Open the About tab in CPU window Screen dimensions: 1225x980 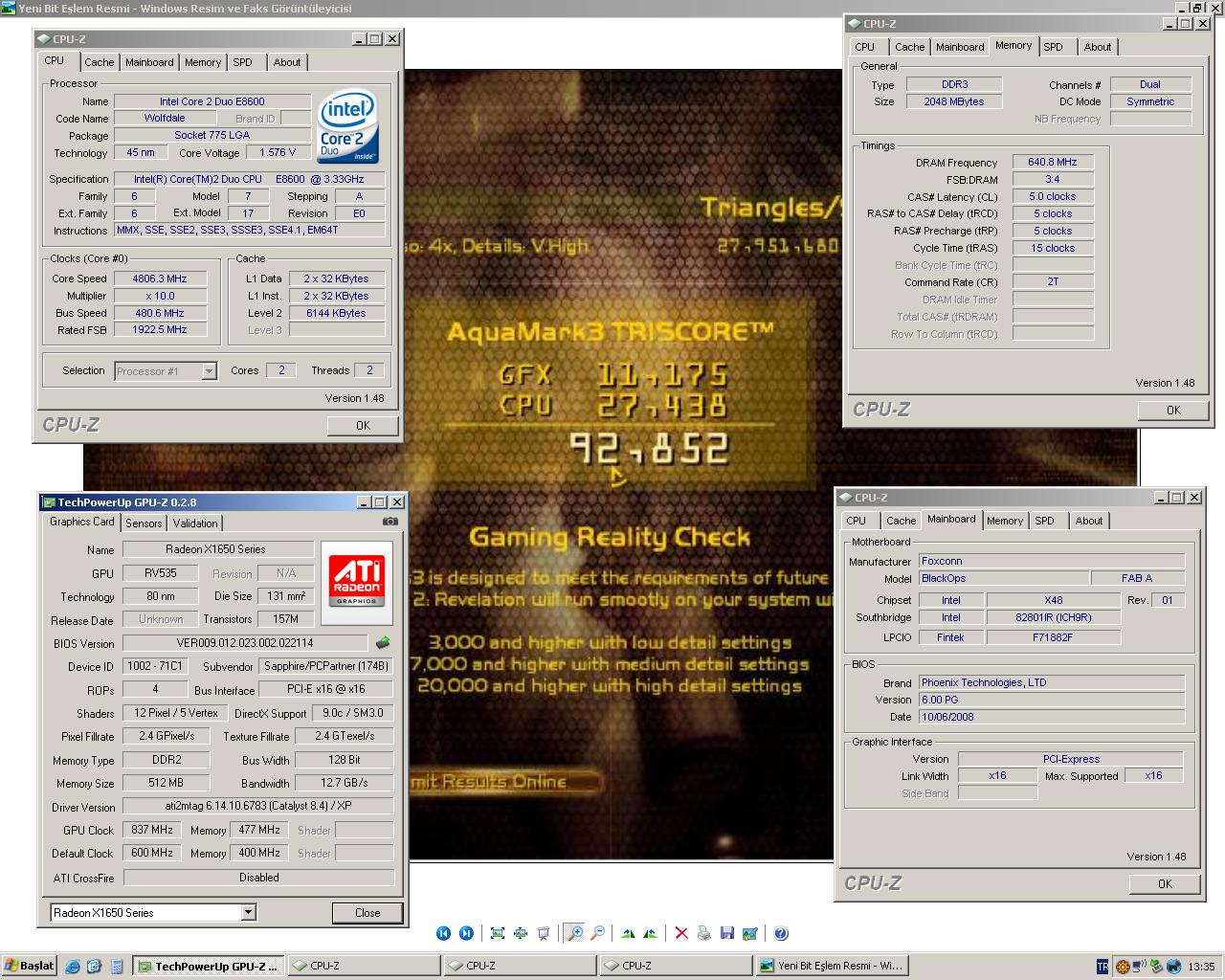[x=287, y=62]
